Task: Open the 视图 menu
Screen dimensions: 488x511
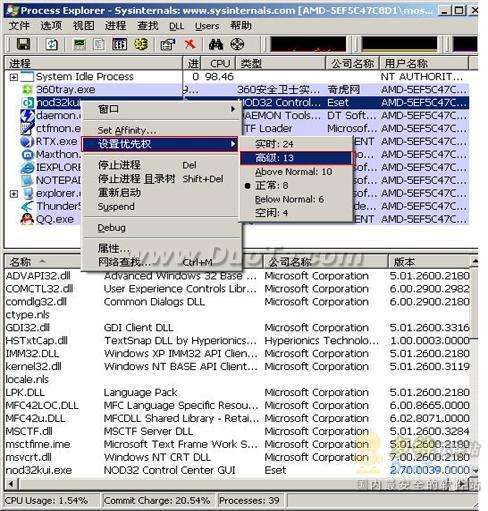Action: [83, 26]
